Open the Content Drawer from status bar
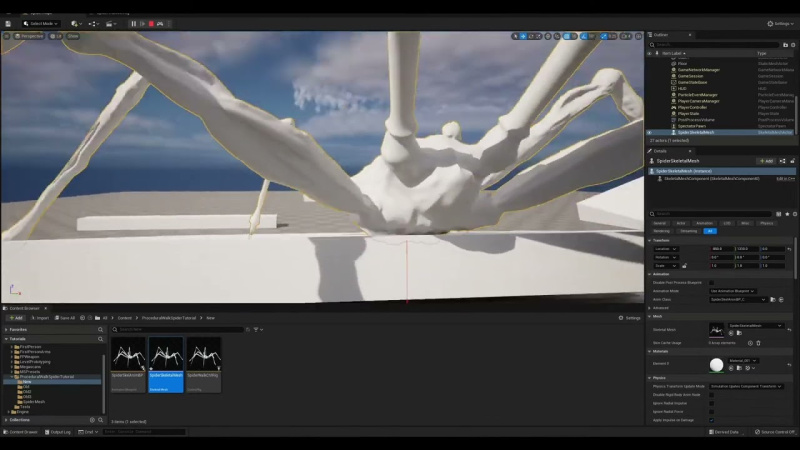 [x=21, y=432]
